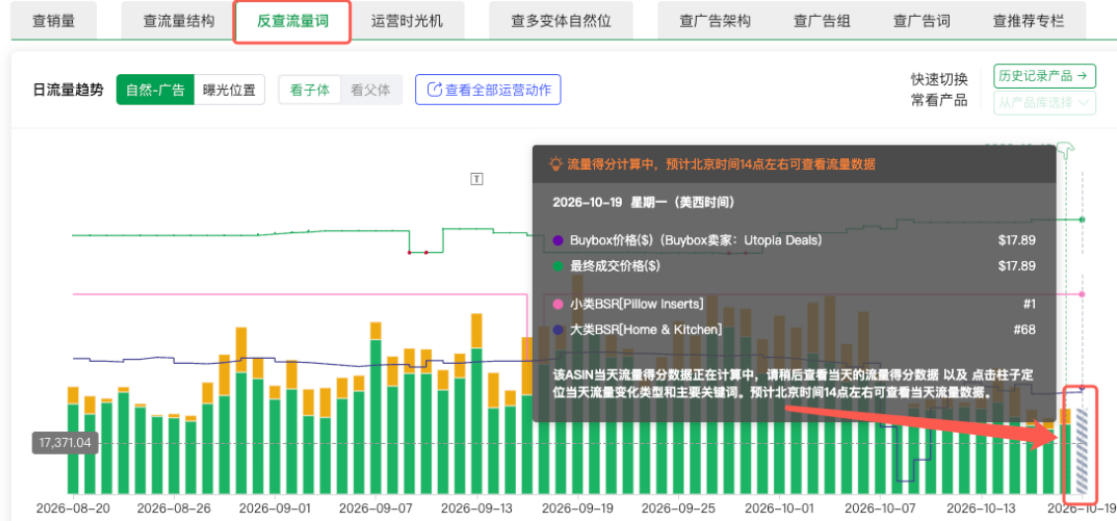Click the green 最终成交价格 legend dot
This screenshot has height=521, width=1117.
[x=558, y=267]
